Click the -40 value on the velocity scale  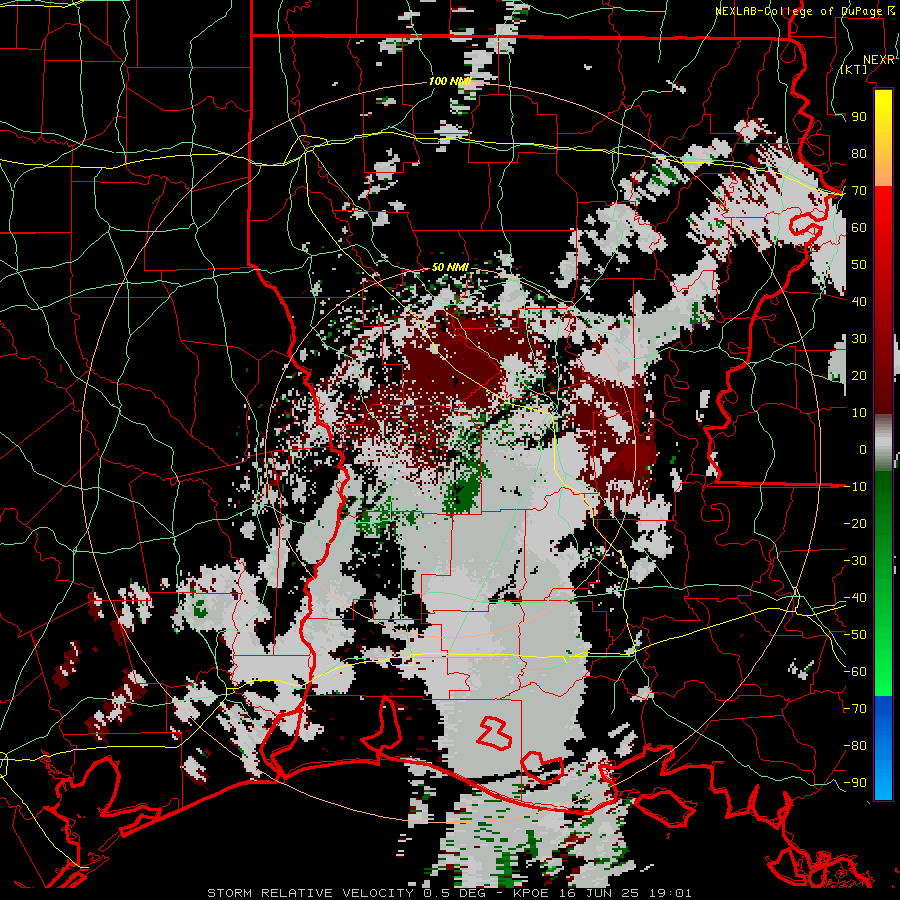pyautogui.click(x=855, y=598)
